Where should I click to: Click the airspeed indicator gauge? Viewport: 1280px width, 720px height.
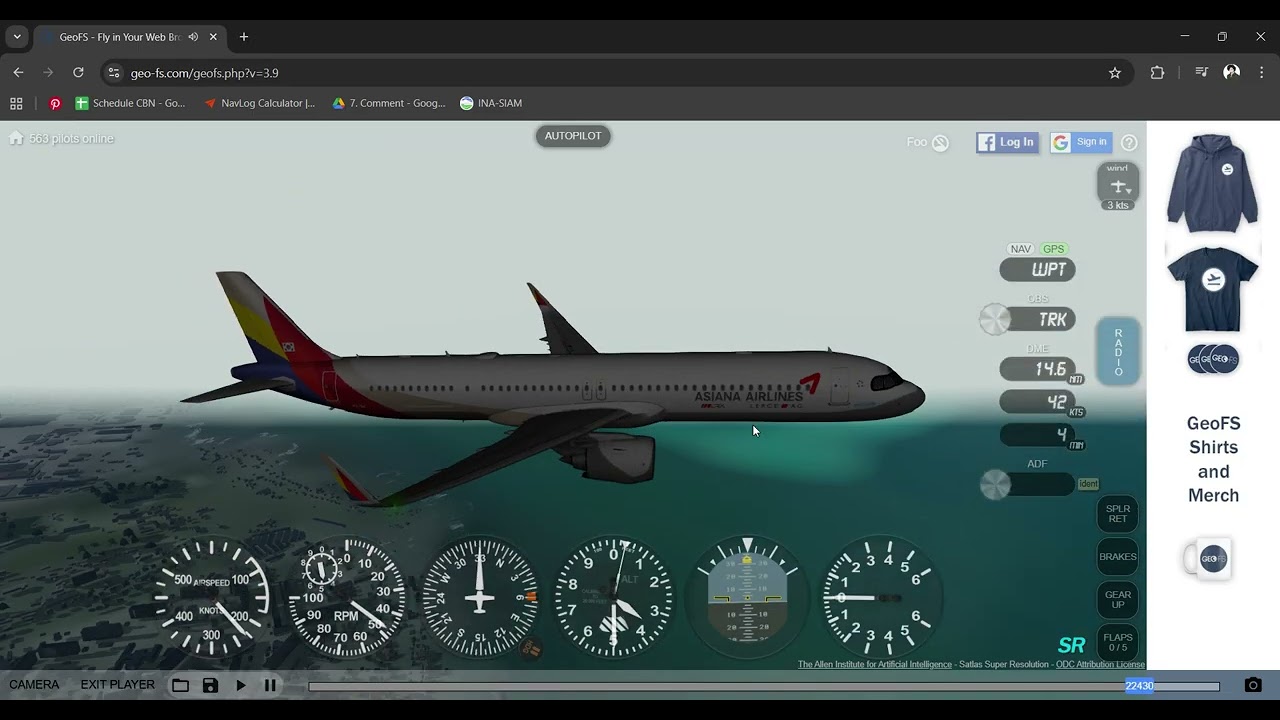pyautogui.click(x=211, y=597)
